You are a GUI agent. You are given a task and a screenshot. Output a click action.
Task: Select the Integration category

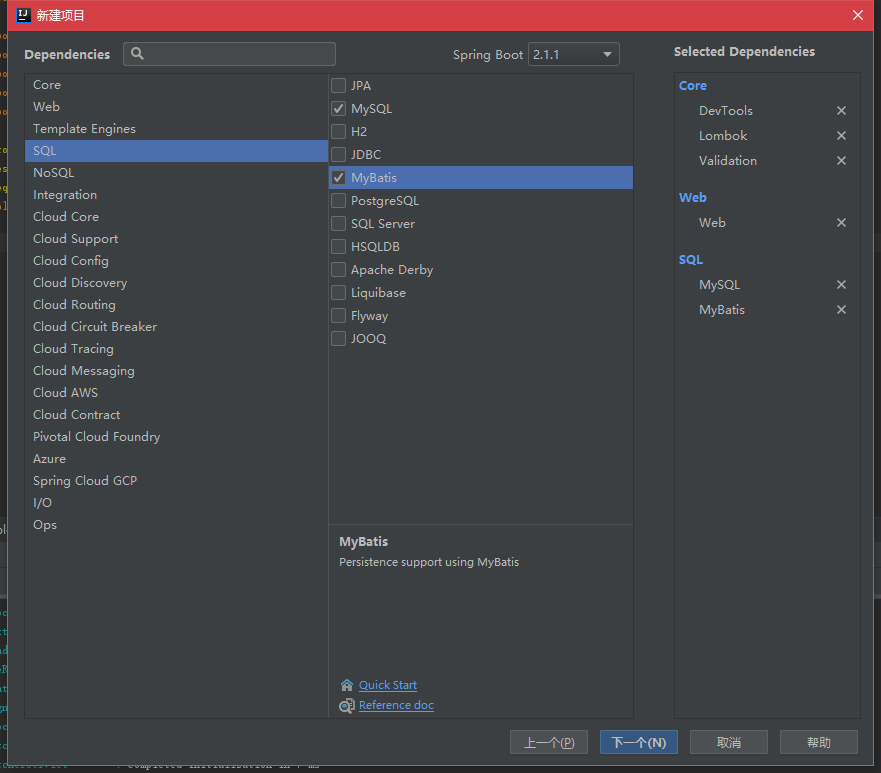(176, 194)
